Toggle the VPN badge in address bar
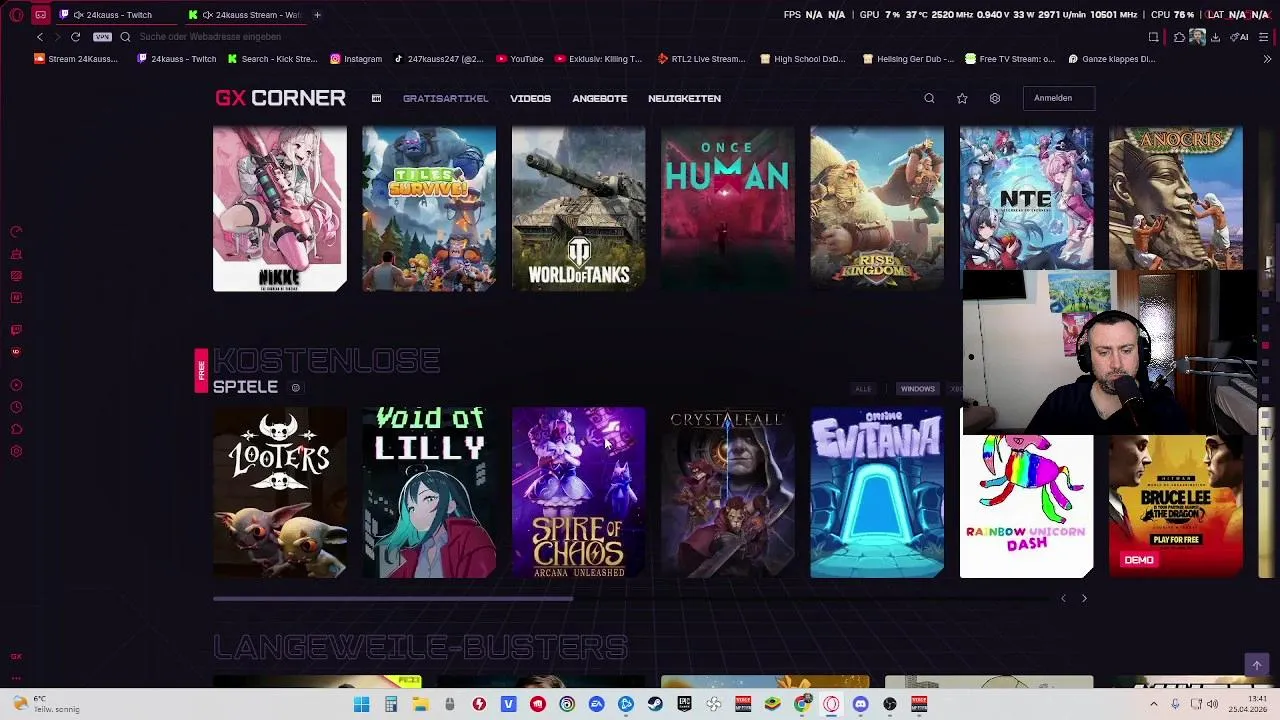 coord(102,37)
